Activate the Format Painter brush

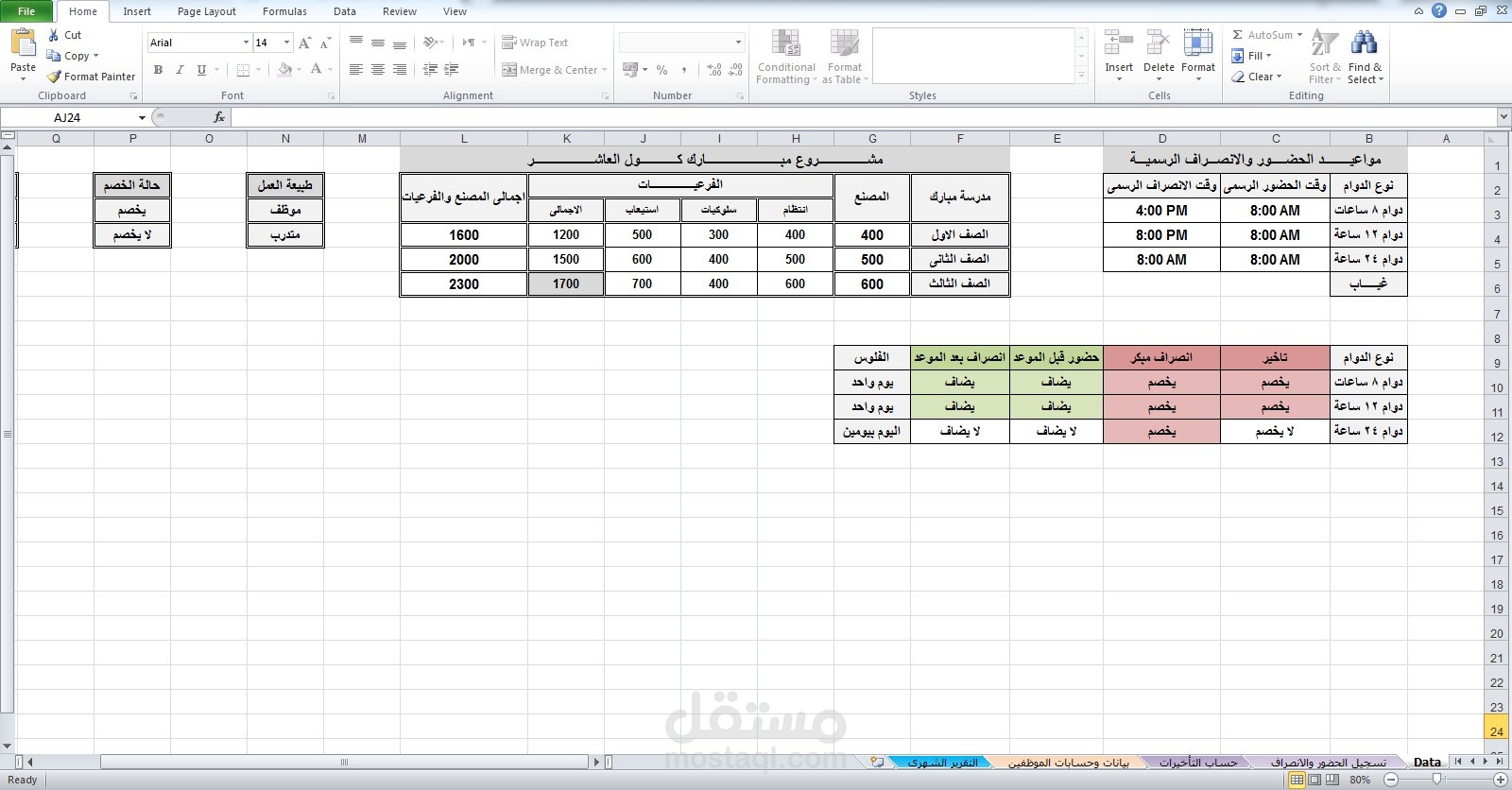(x=54, y=77)
